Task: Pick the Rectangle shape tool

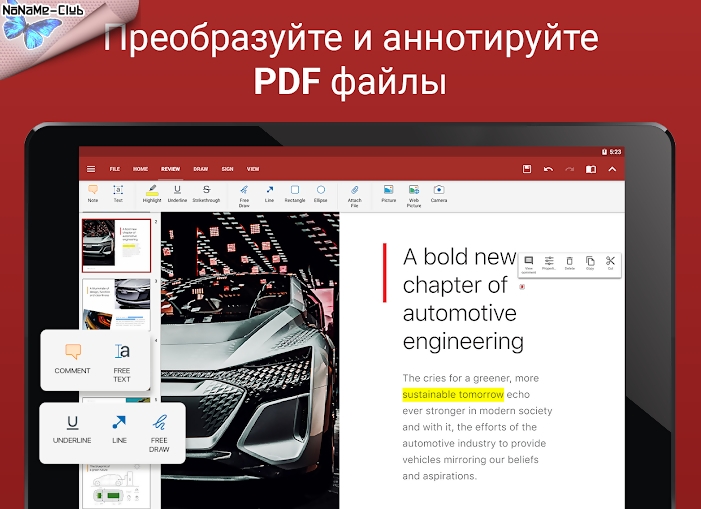Action: point(295,193)
